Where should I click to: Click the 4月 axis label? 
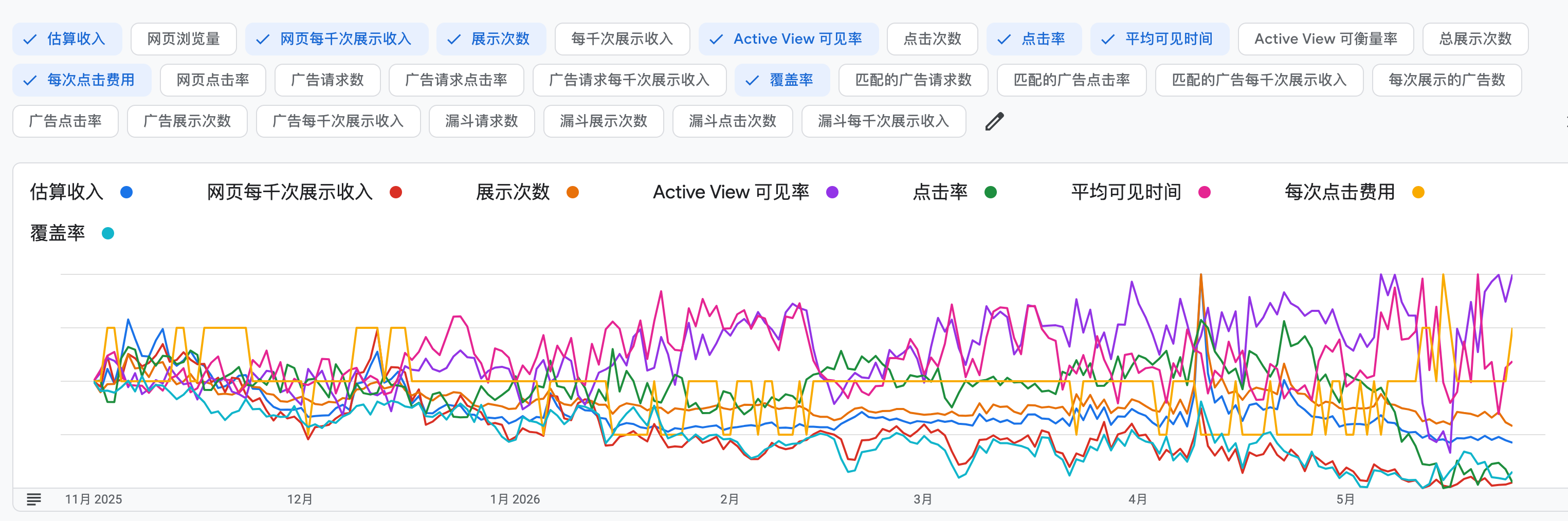1138,500
